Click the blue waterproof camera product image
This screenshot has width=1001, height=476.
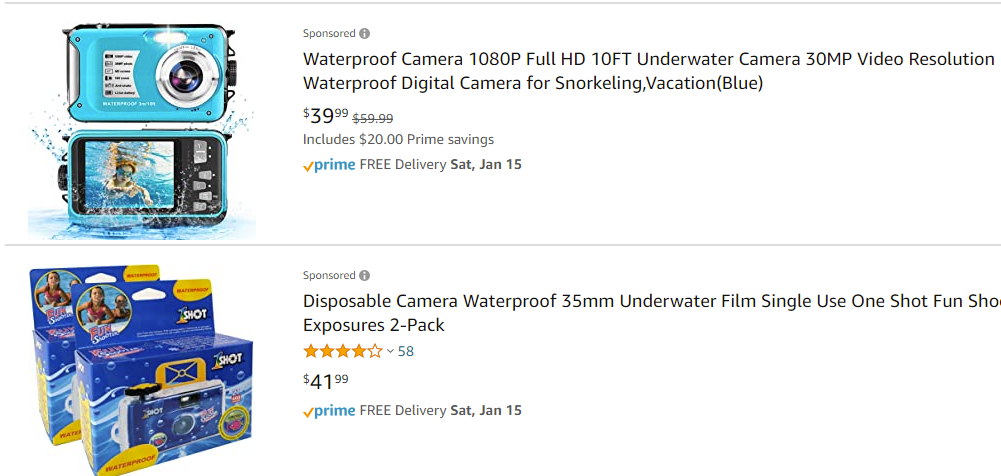pos(142,128)
